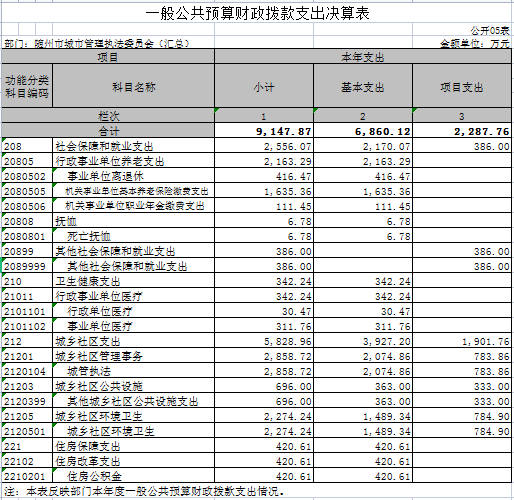Click the 城管执法 row name cell
Image resolution: width=514 pixels, height=500 pixels.
(133, 371)
